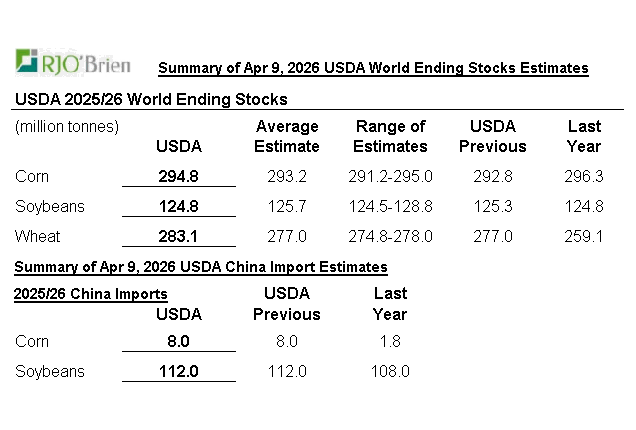636x430 pixels.
Task: Select the bold corn value 294.8
Action: coord(179,177)
